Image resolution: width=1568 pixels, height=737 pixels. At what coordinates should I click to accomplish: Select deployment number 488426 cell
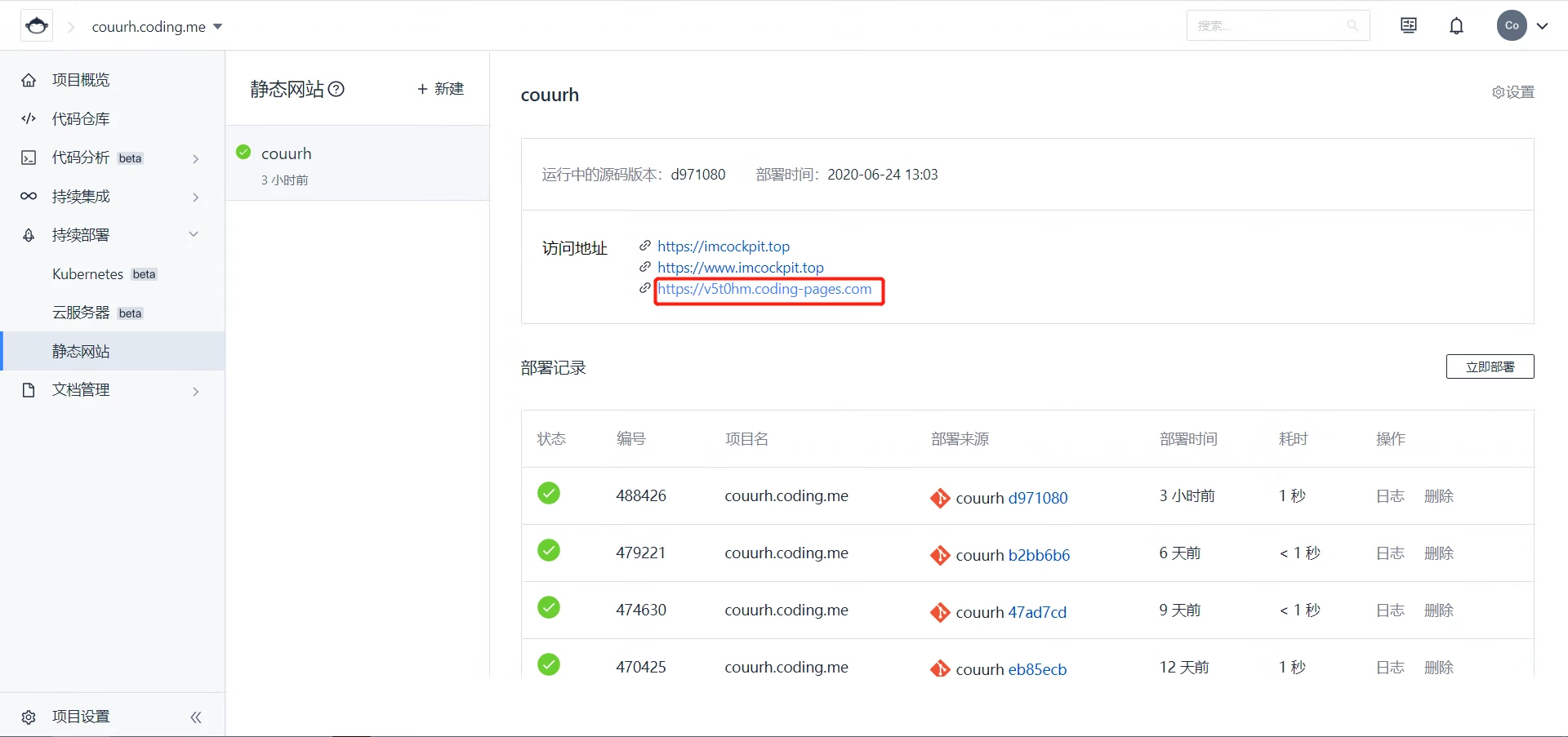(641, 495)
